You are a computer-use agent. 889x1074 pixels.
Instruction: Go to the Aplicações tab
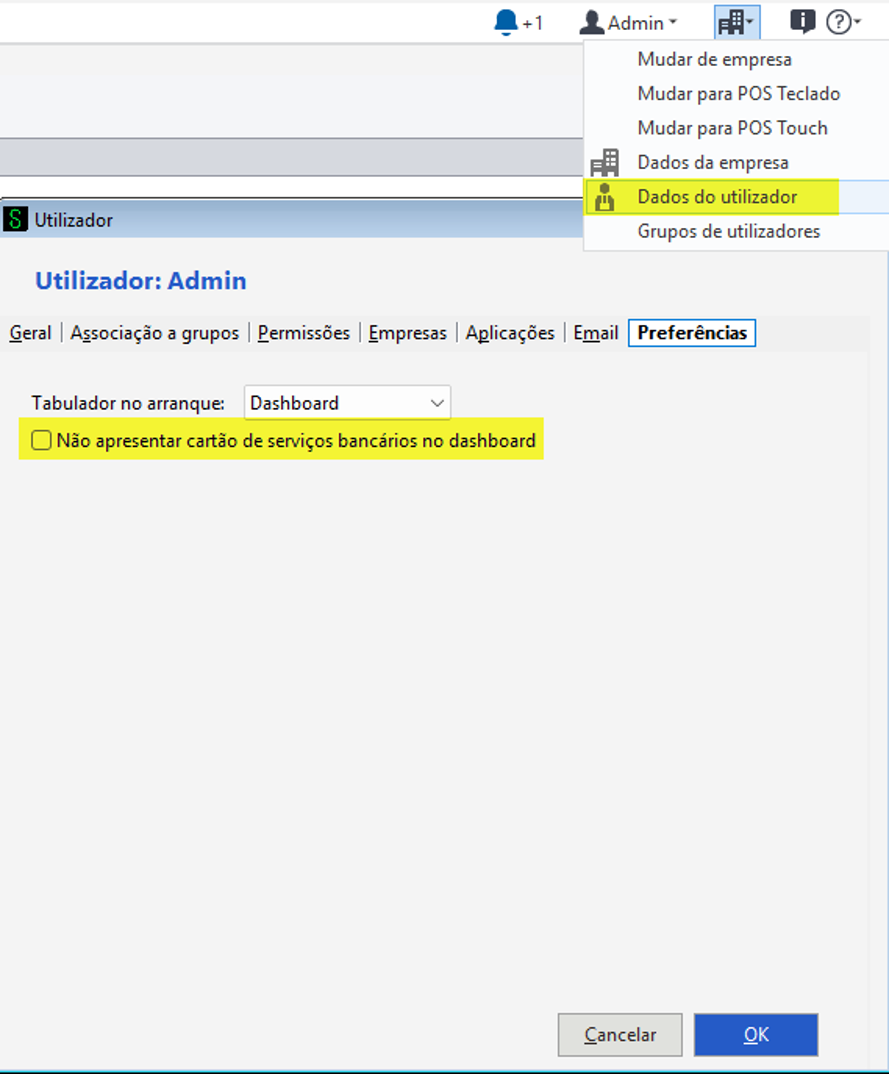[x=510, y=333]
